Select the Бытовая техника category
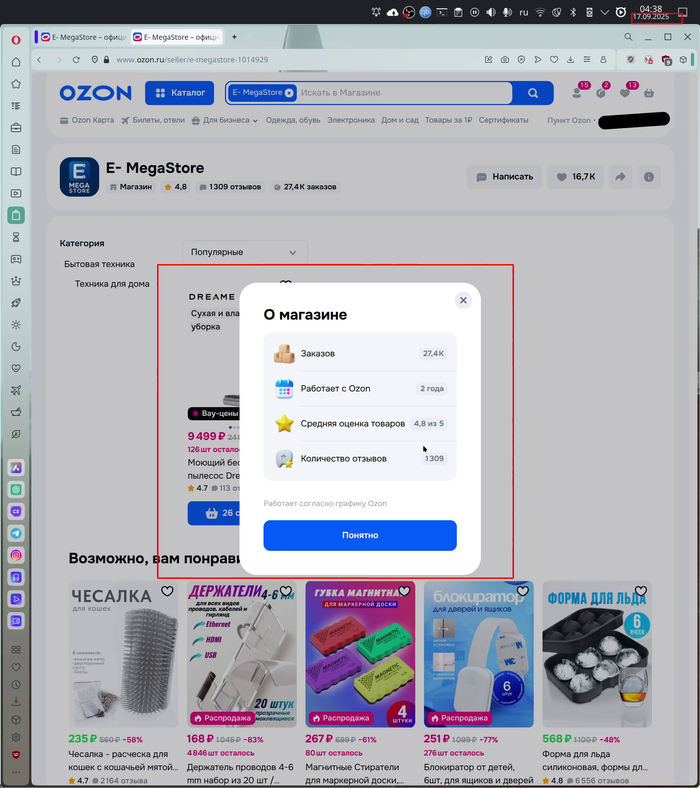The height and width of the screenshot is (788, 700). 99,264
